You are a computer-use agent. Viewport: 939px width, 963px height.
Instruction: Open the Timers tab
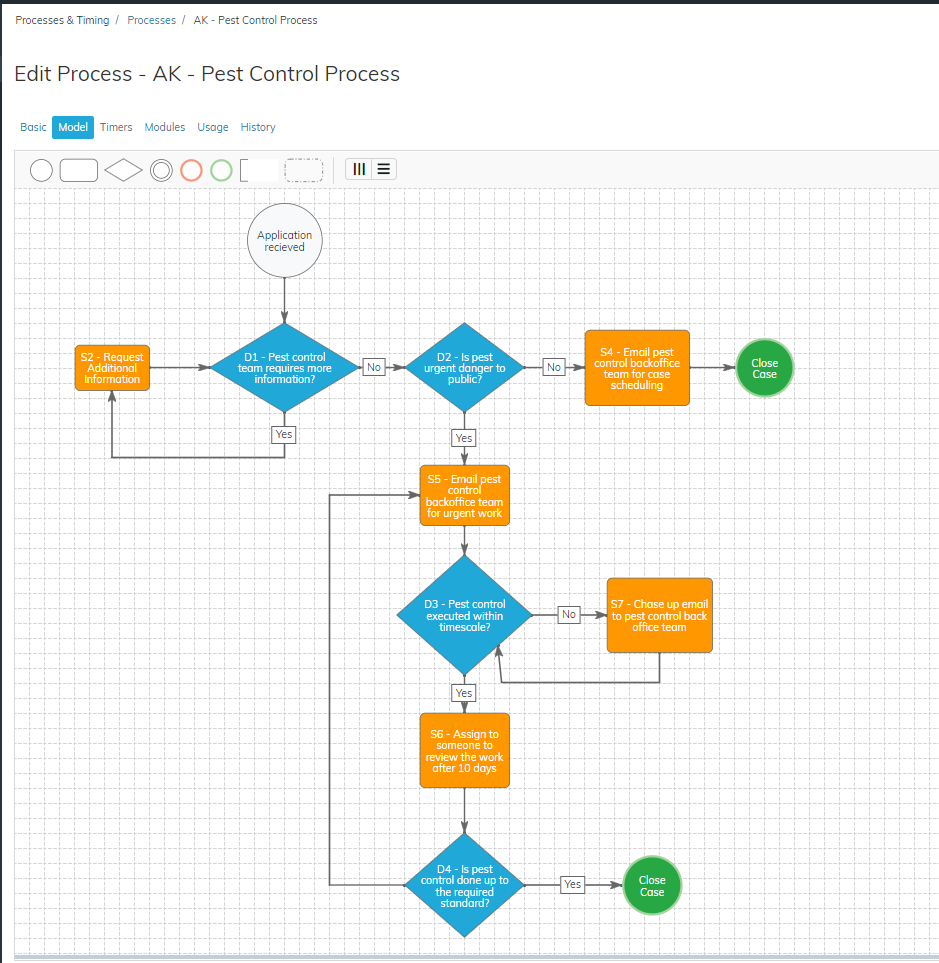(116, 127)
